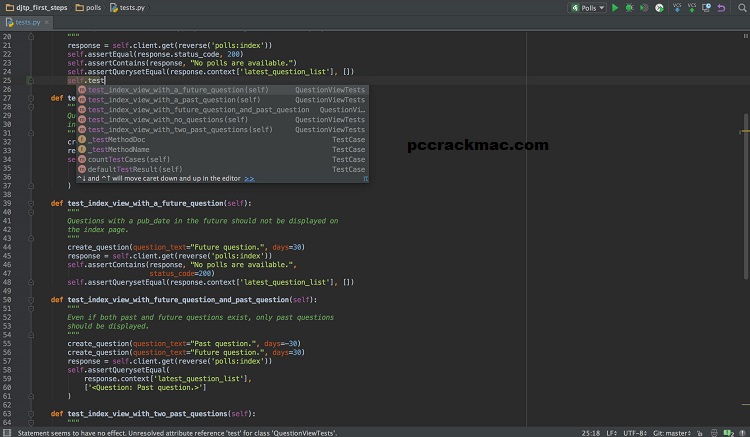Collapse the docstring fold at line 51
The height and width of the screenshot is (437, 750).
click(31, 308)
